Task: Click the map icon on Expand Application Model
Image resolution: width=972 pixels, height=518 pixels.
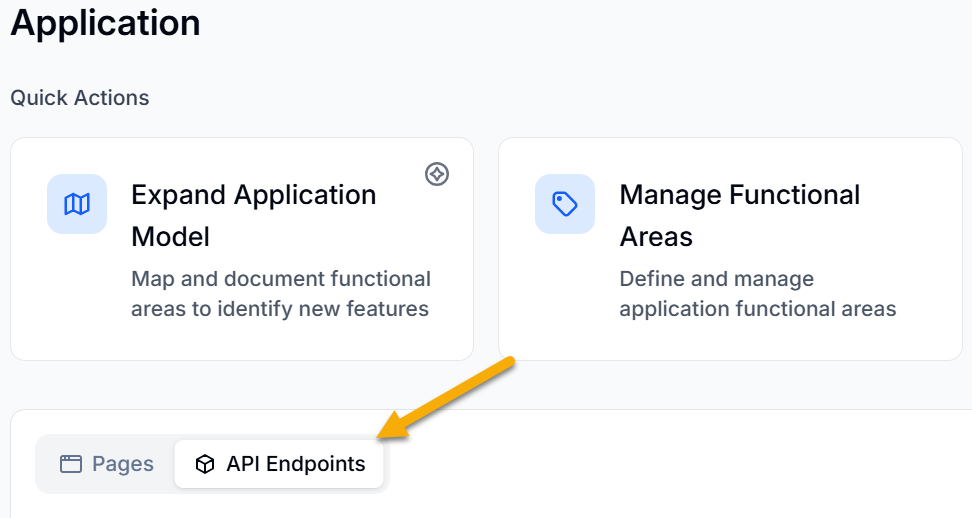Action: [77, 204]
